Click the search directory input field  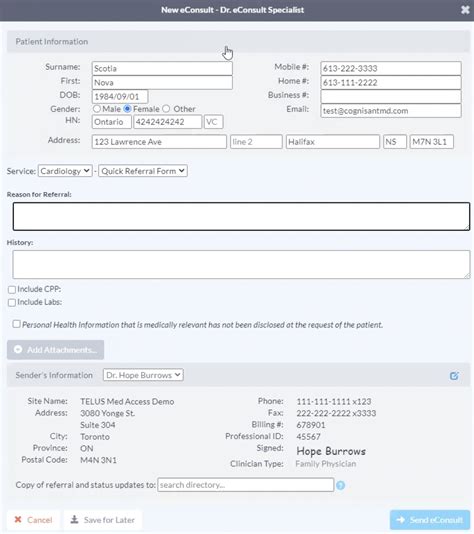246,485
